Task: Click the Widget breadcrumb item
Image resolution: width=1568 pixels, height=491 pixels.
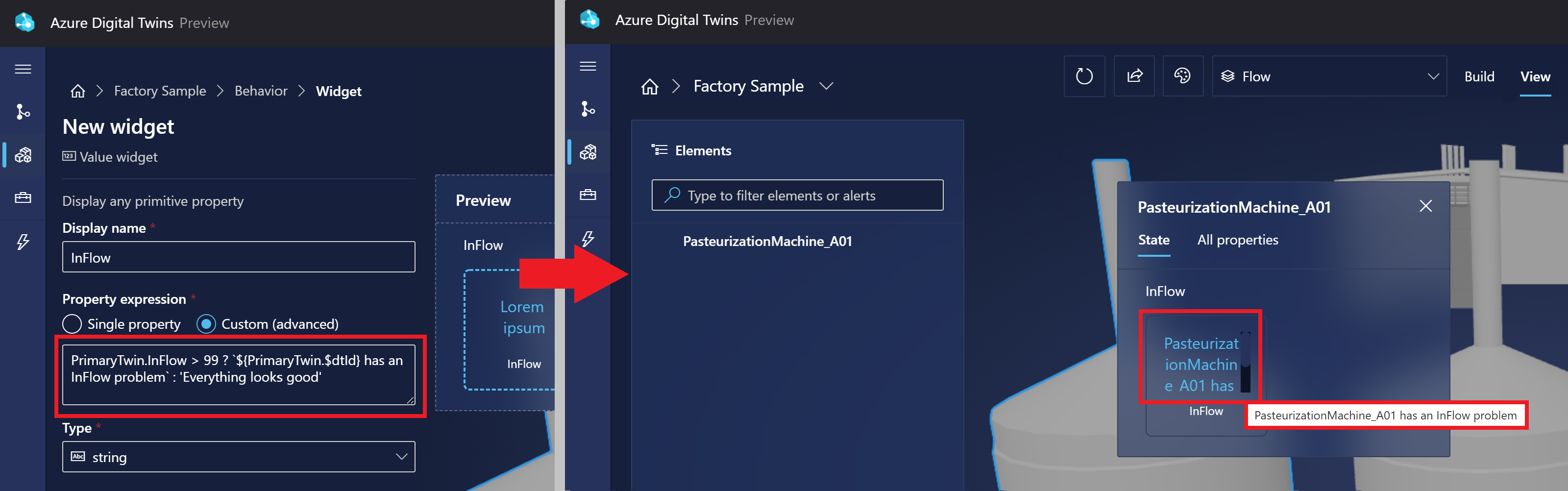Action: (339, 91)
